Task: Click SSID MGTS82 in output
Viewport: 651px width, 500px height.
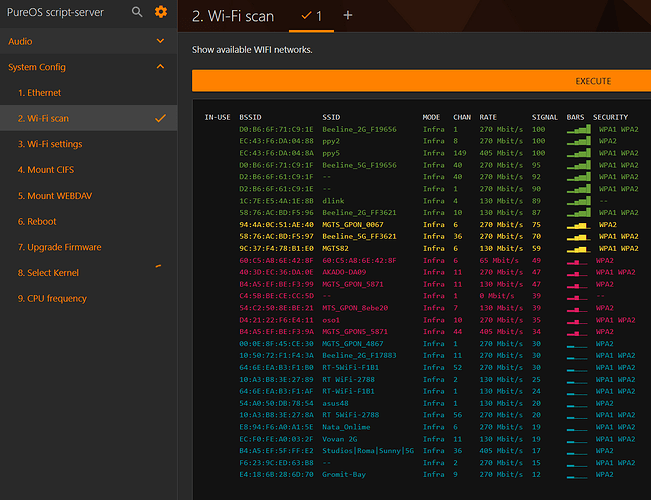Action: (335, 248)
